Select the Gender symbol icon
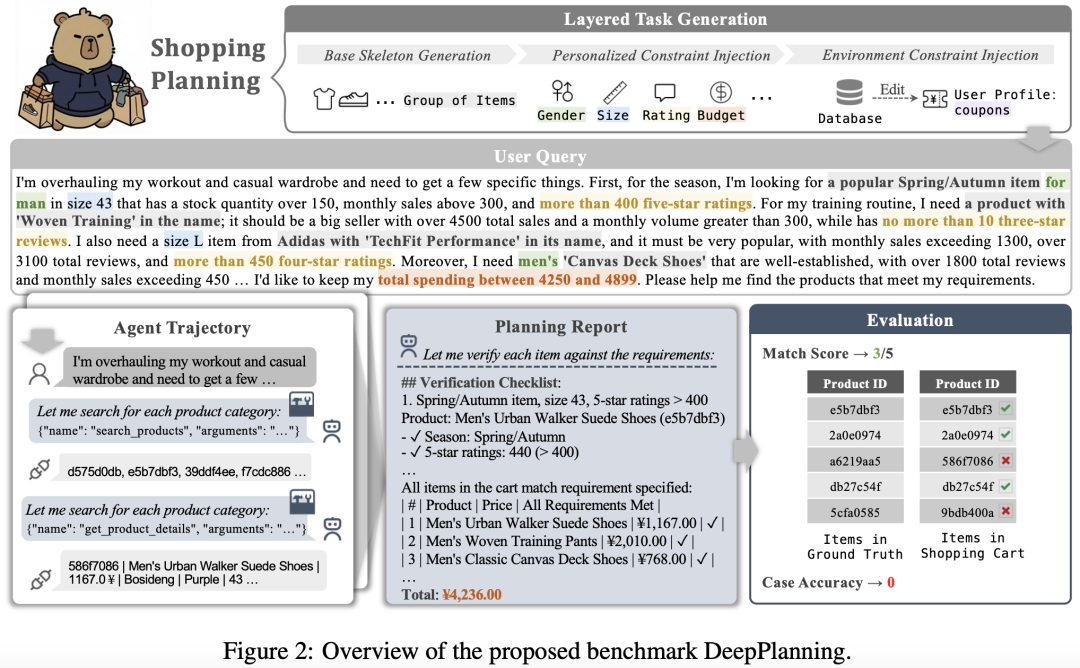1080x668 pixels. click(x=561, y=92)
